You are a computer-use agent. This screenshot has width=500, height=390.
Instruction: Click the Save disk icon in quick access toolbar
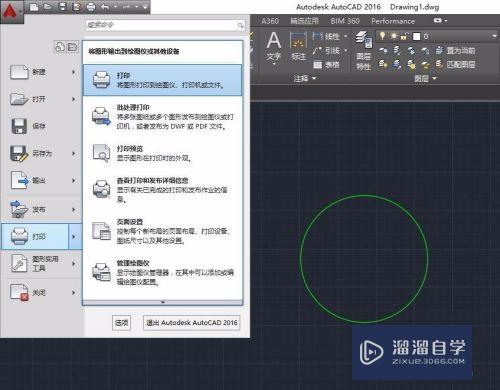tap(62, 7)
